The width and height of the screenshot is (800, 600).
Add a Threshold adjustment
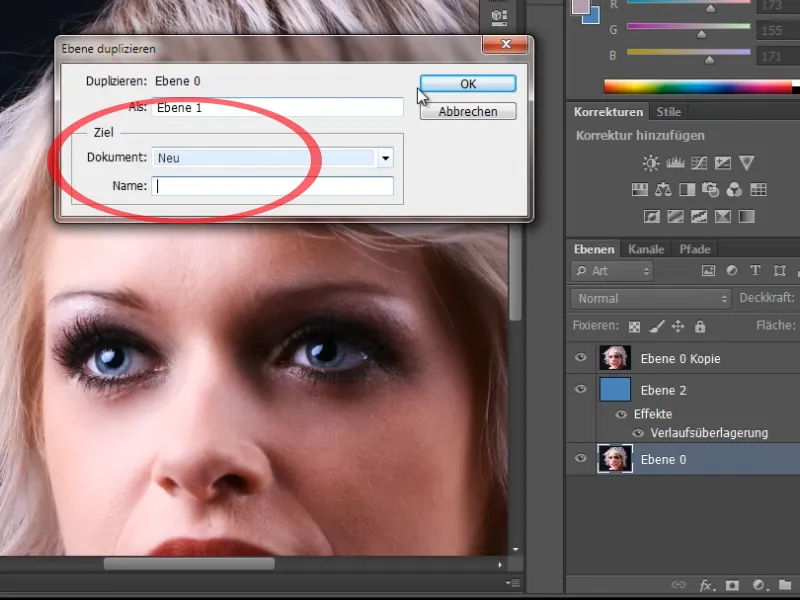click(x=699, y=217)
